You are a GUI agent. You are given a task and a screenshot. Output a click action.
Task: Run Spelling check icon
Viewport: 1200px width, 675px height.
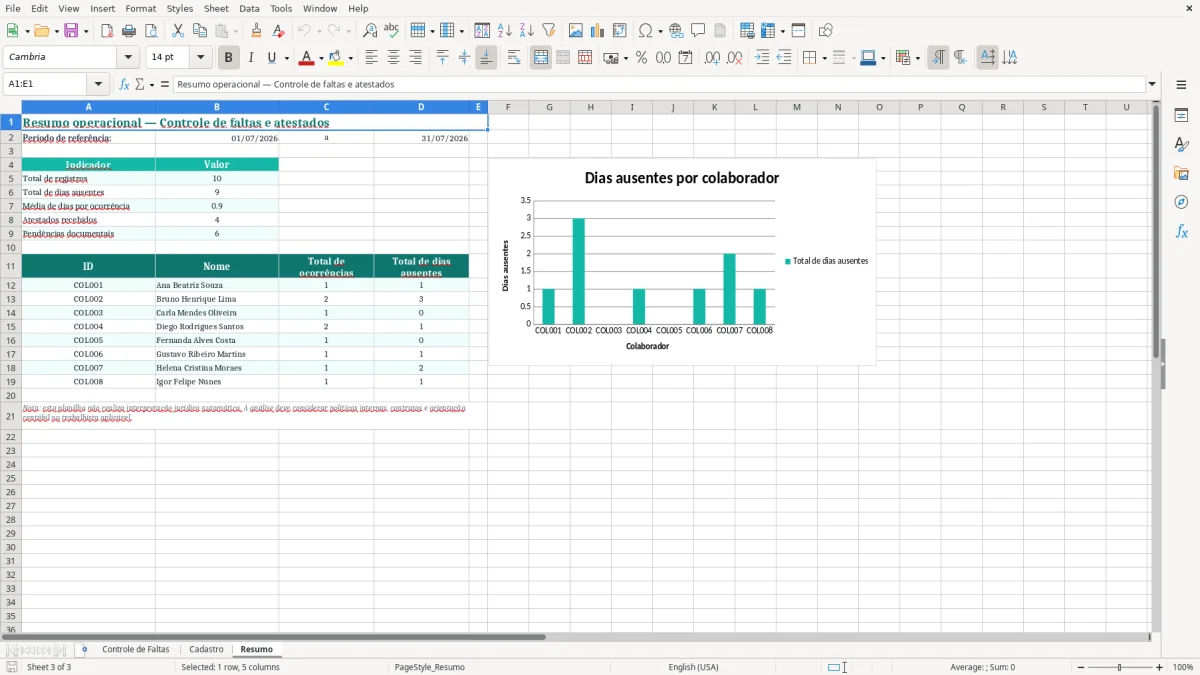pos(392,31)
